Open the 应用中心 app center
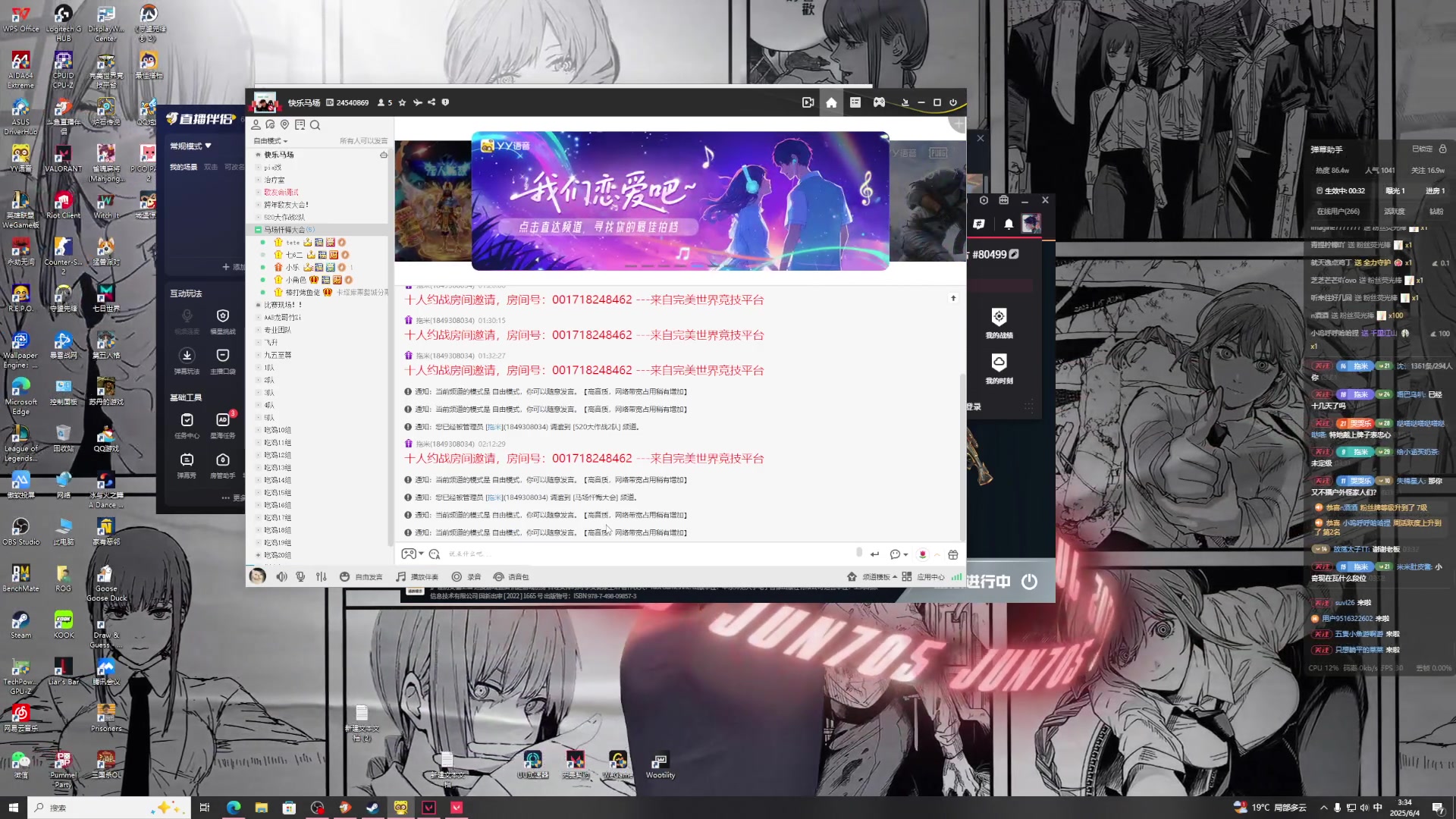 point(923,577)
